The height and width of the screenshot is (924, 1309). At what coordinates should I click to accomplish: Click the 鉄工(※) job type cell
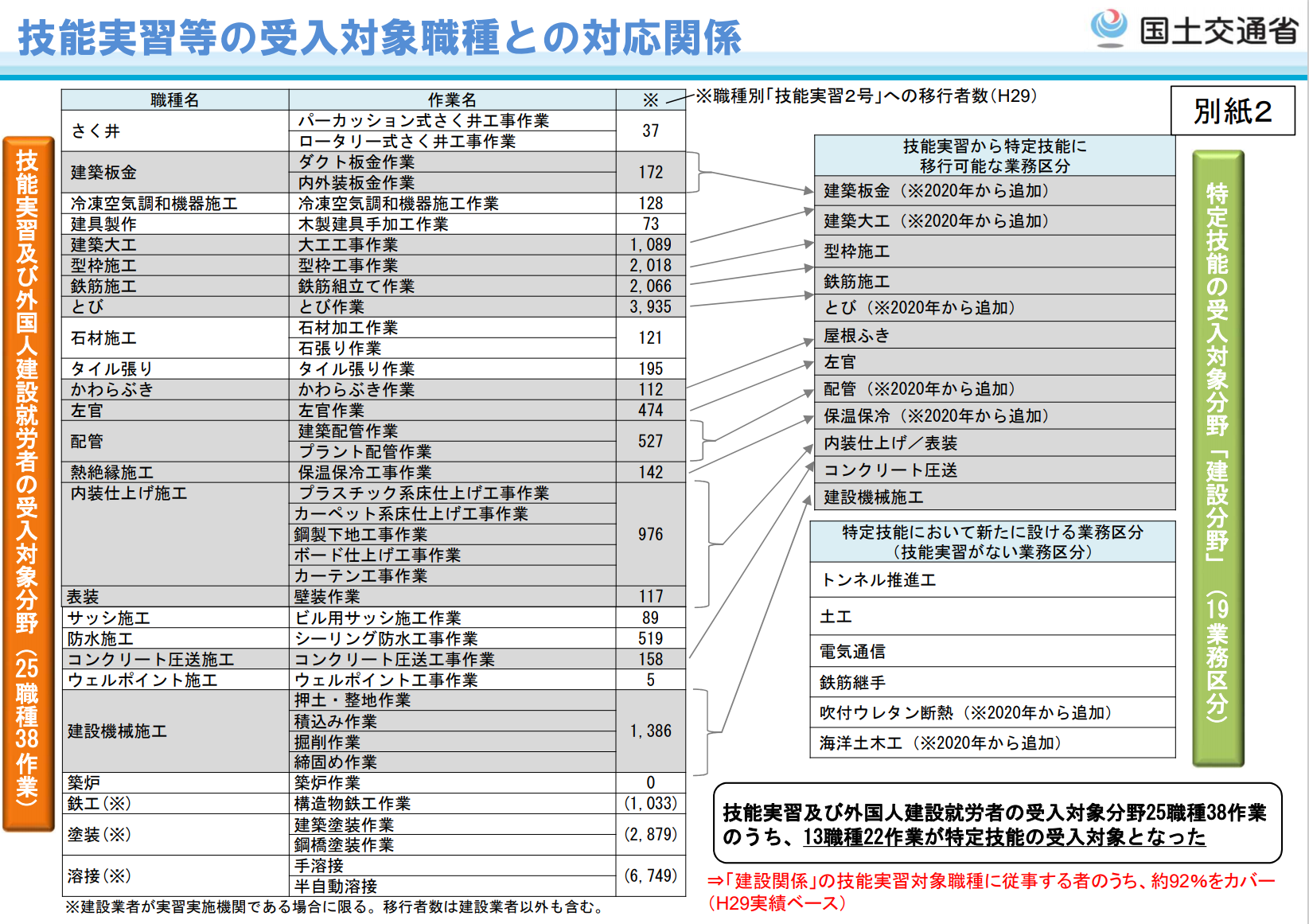point(175,803)
